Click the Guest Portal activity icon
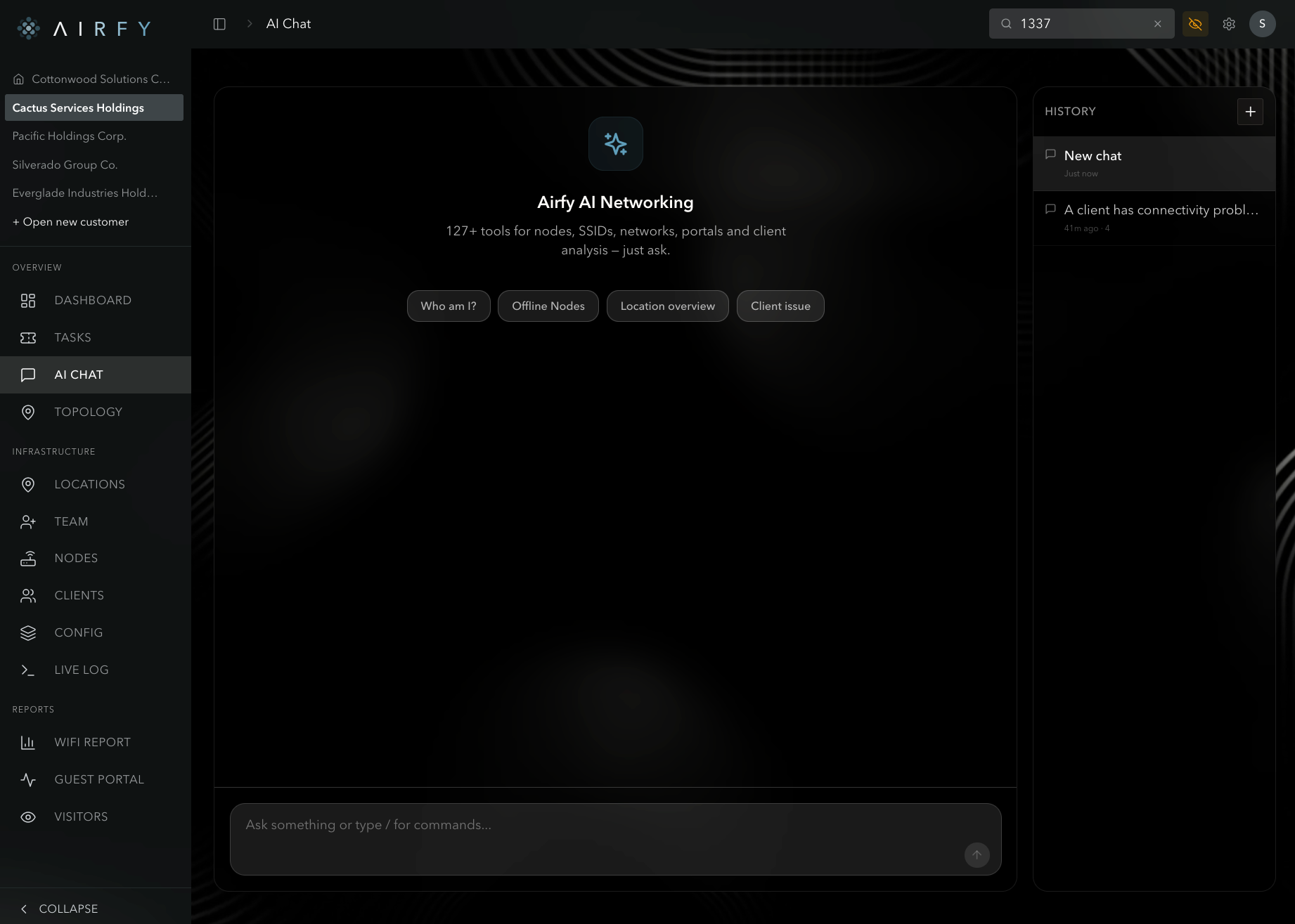Screen dimensions: 1295x924 pos(28,780)
